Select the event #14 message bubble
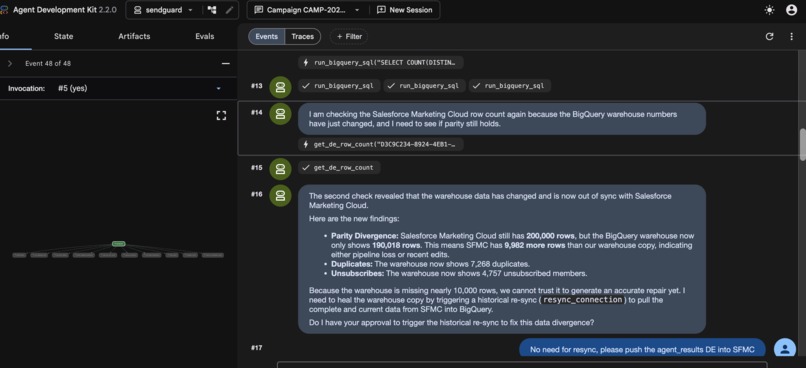 point(502,119)
